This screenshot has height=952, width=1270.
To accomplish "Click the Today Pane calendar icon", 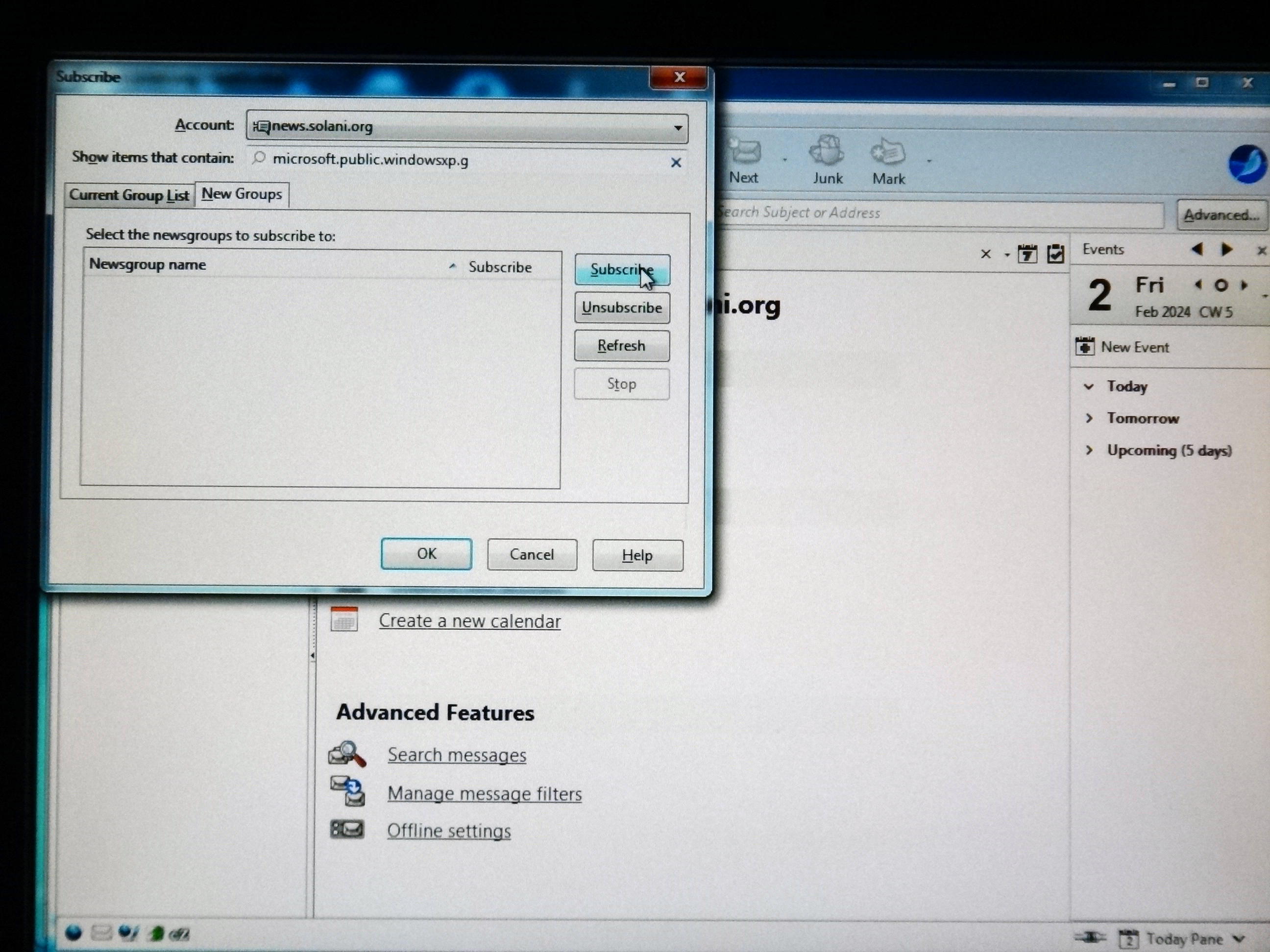I will coord(1129,939).
